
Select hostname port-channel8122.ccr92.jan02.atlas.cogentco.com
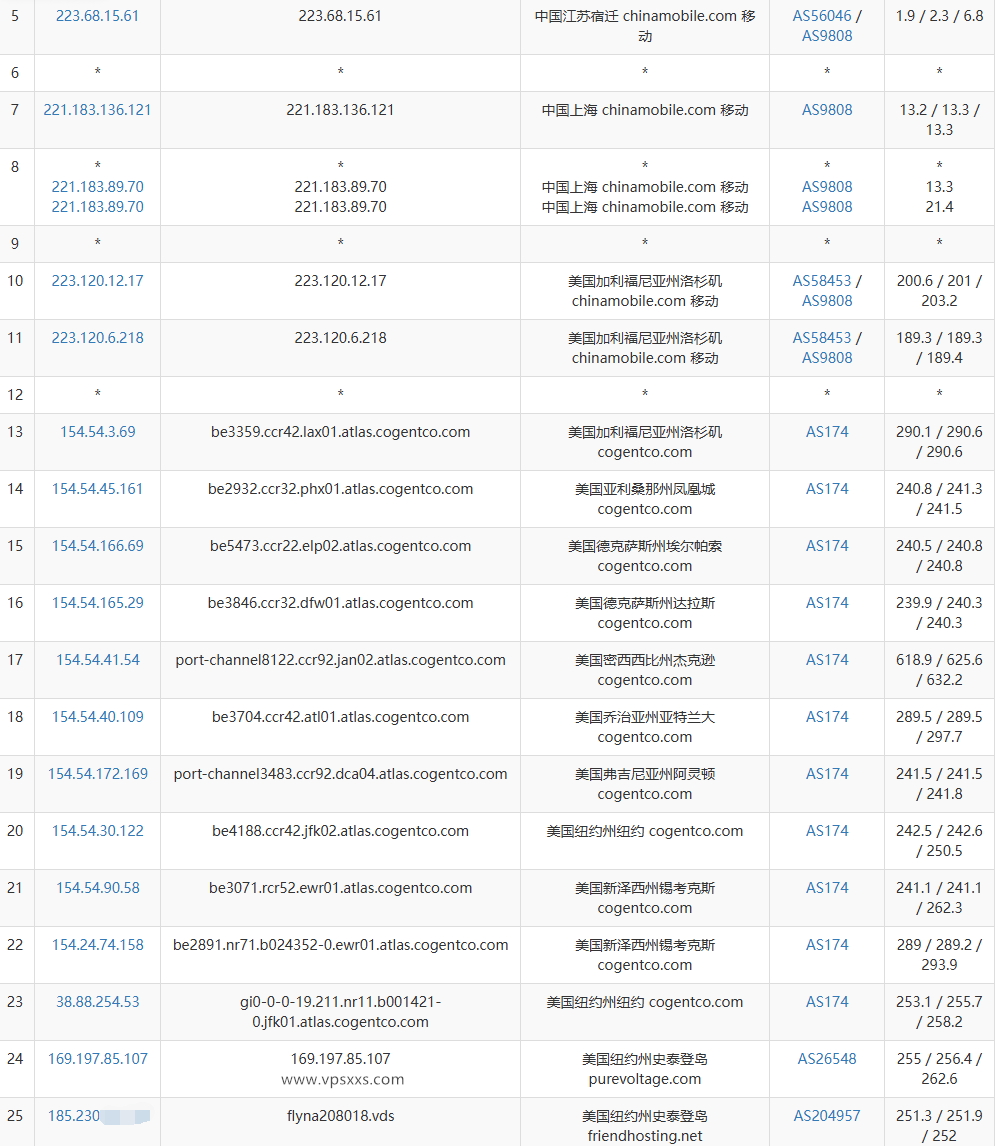coord(340,660)
